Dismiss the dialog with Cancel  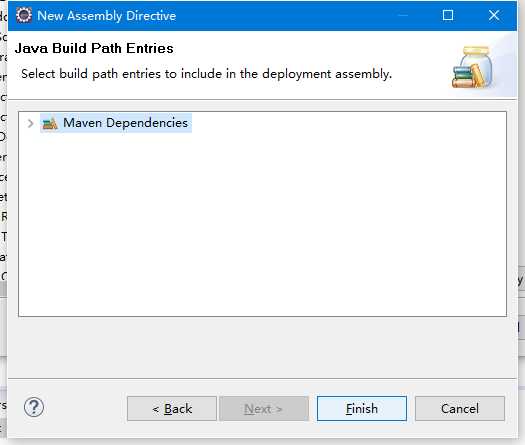(x=460, y=409)
